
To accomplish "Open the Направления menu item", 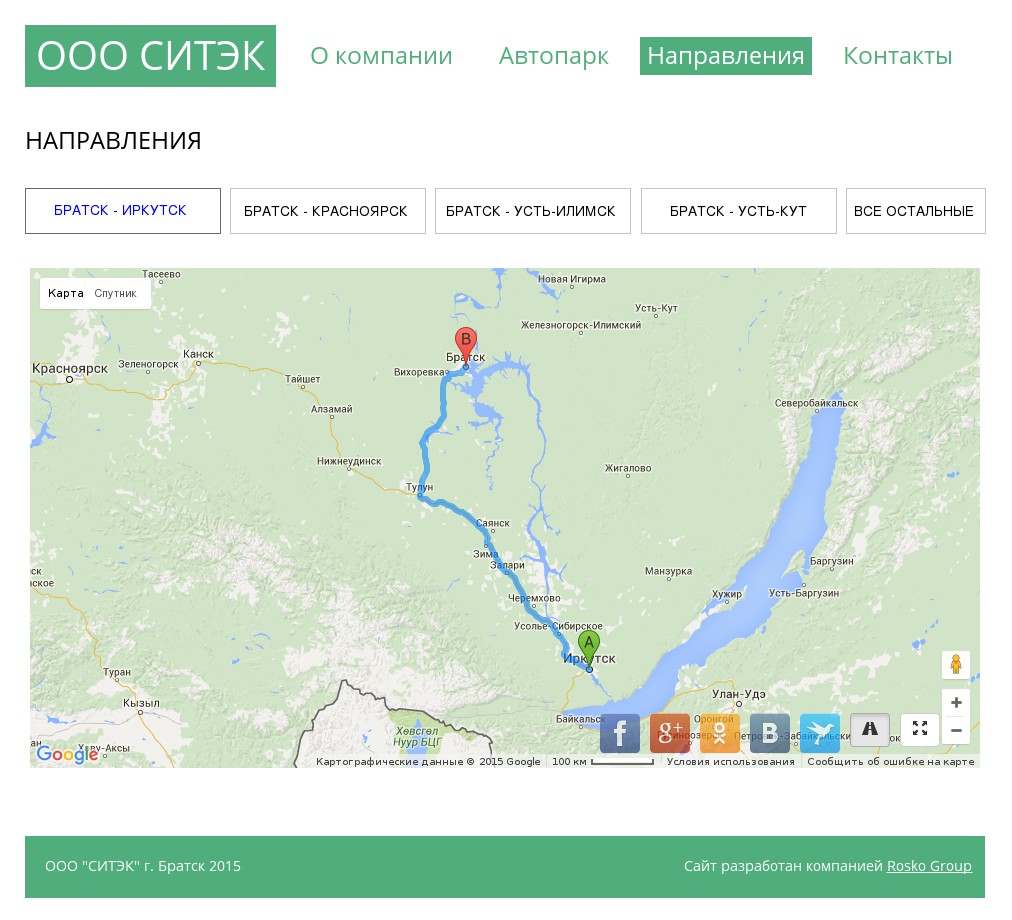I will pyautogui.click(x=725, y=56).
